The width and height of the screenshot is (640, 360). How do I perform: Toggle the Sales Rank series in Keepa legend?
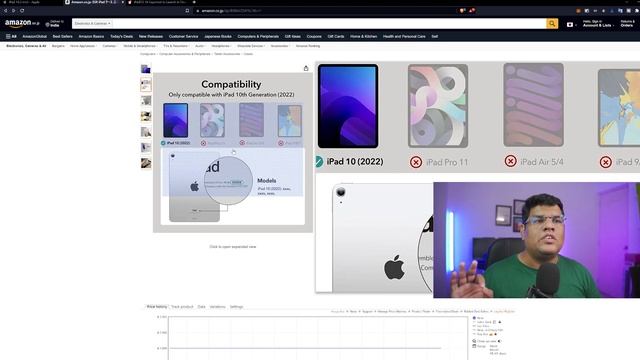click(483, 322)
